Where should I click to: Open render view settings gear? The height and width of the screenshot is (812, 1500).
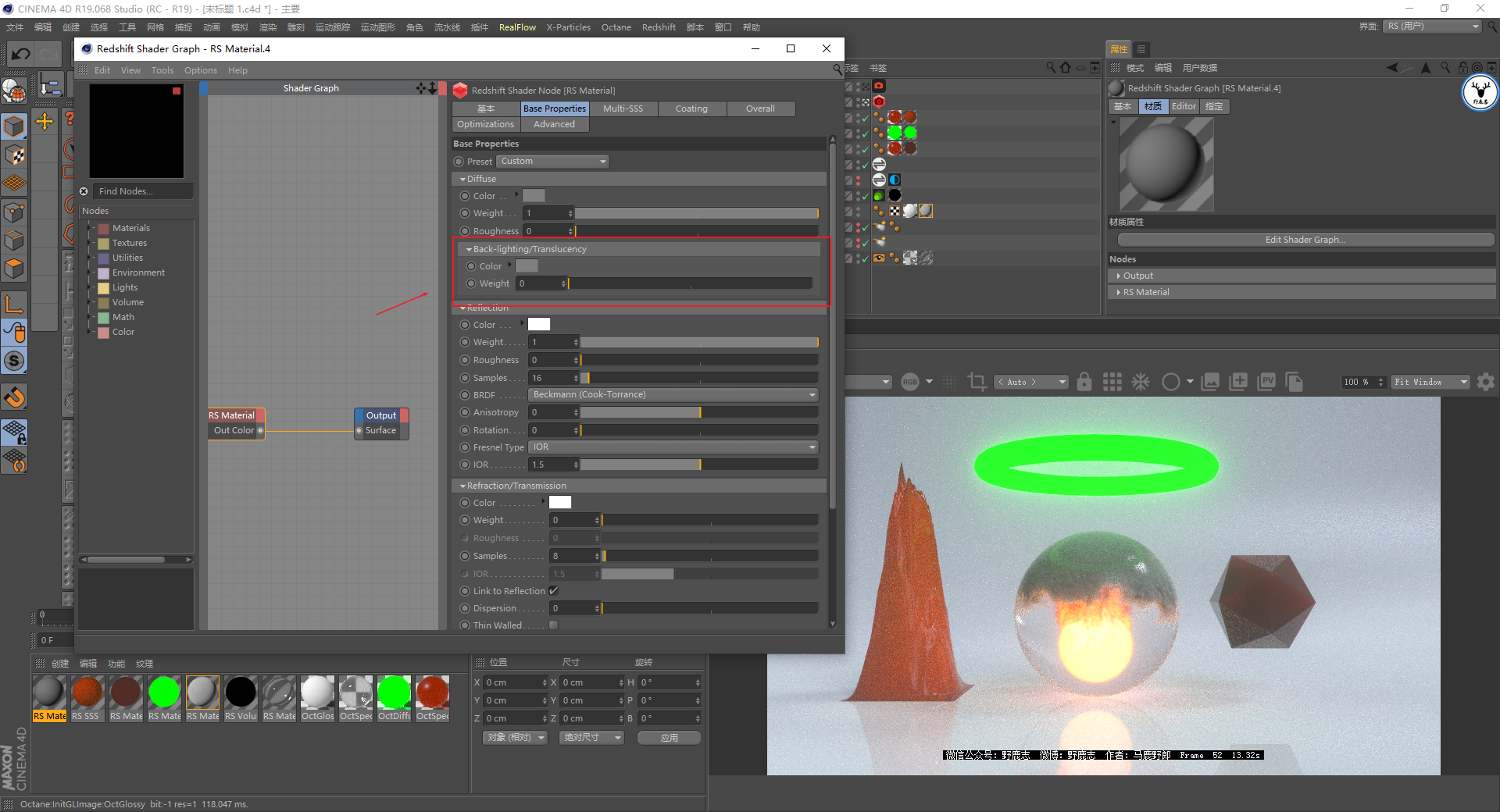click(1486, 381)
